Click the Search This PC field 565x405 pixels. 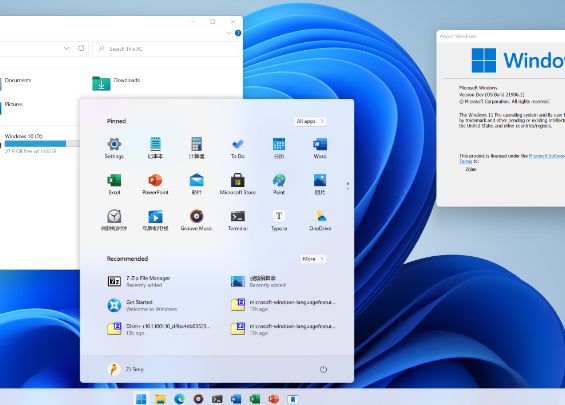pyautogui.click(x=166, y=49)
